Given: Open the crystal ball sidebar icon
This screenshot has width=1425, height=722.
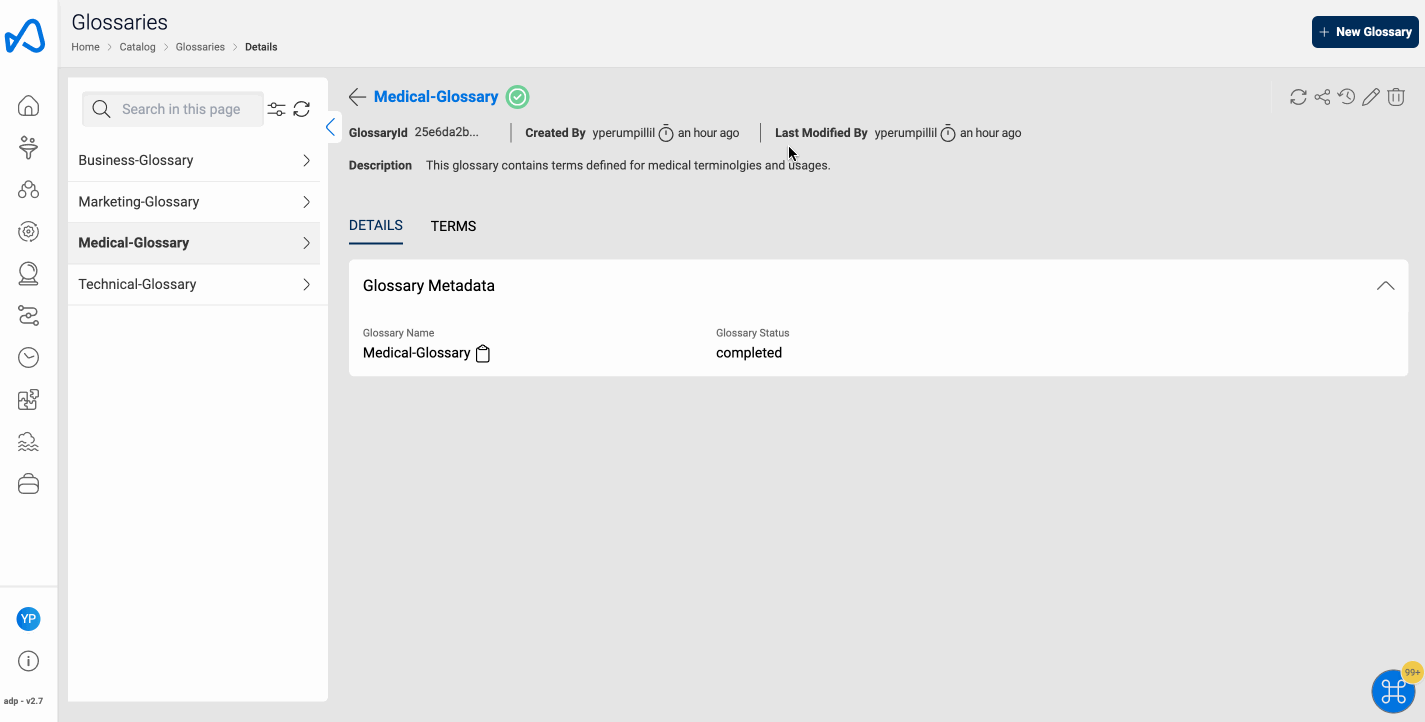Looking at the screenshot, I should 29,273.
